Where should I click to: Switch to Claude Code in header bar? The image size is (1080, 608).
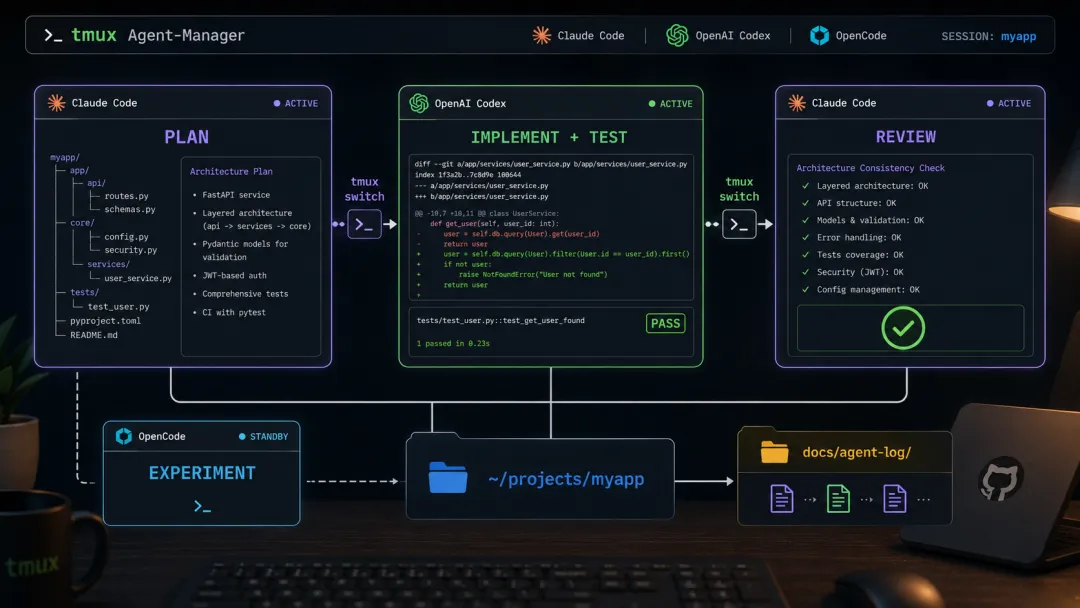coord(579,35)
